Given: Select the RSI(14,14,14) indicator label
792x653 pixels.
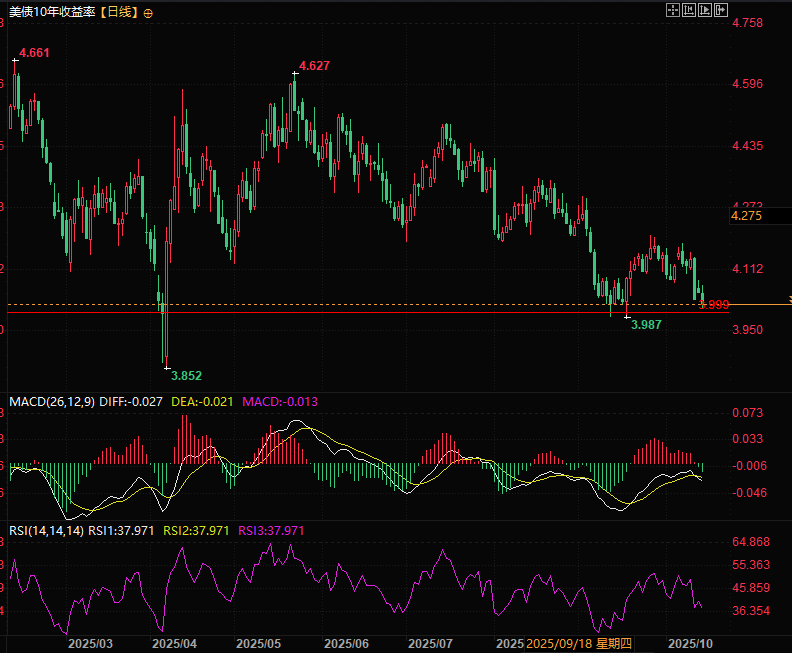Looking at the screenshot, I should tap(46, 530).
